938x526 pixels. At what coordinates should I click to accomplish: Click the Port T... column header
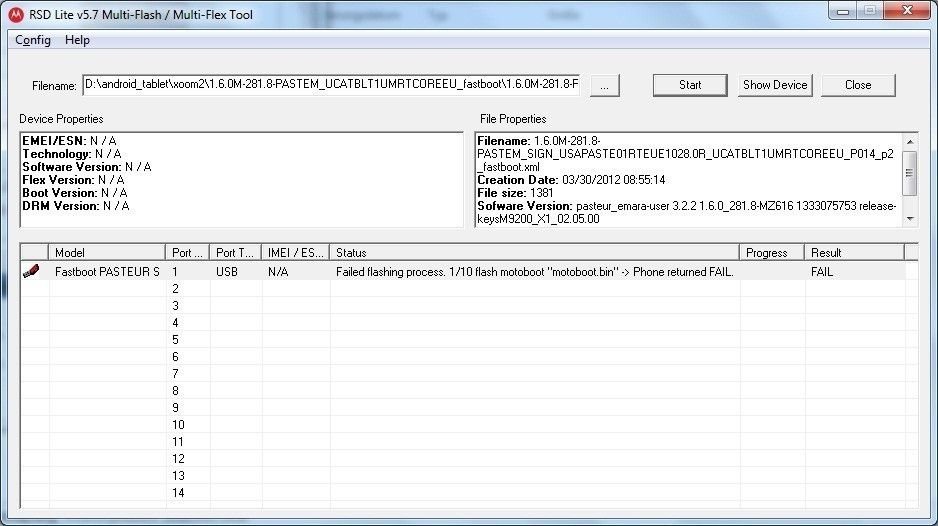pos(235,253)
